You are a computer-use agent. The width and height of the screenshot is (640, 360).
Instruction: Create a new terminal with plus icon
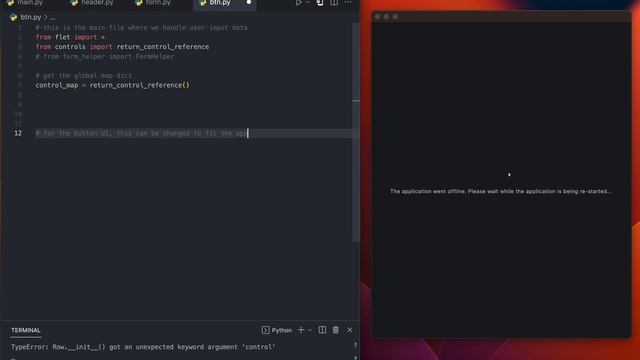point(301,330)
